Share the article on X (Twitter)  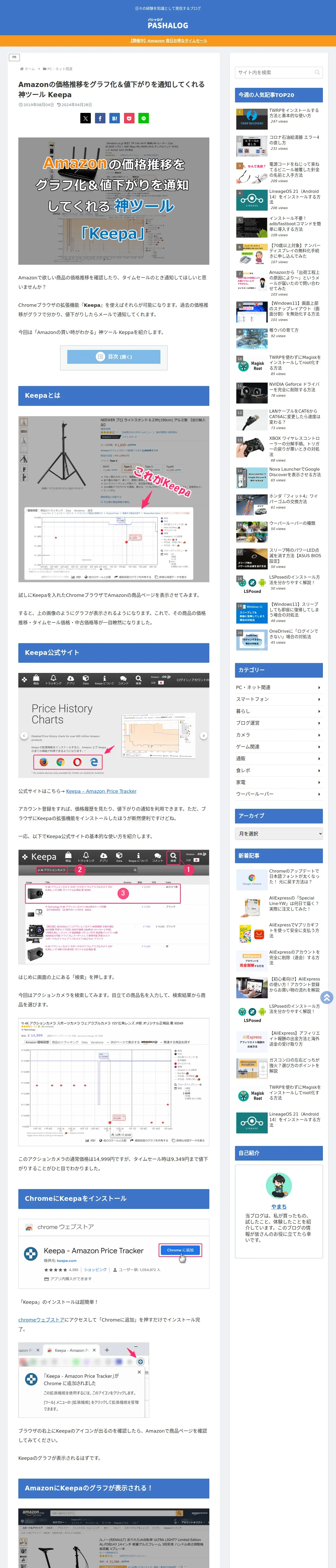(x=85, y=119)
